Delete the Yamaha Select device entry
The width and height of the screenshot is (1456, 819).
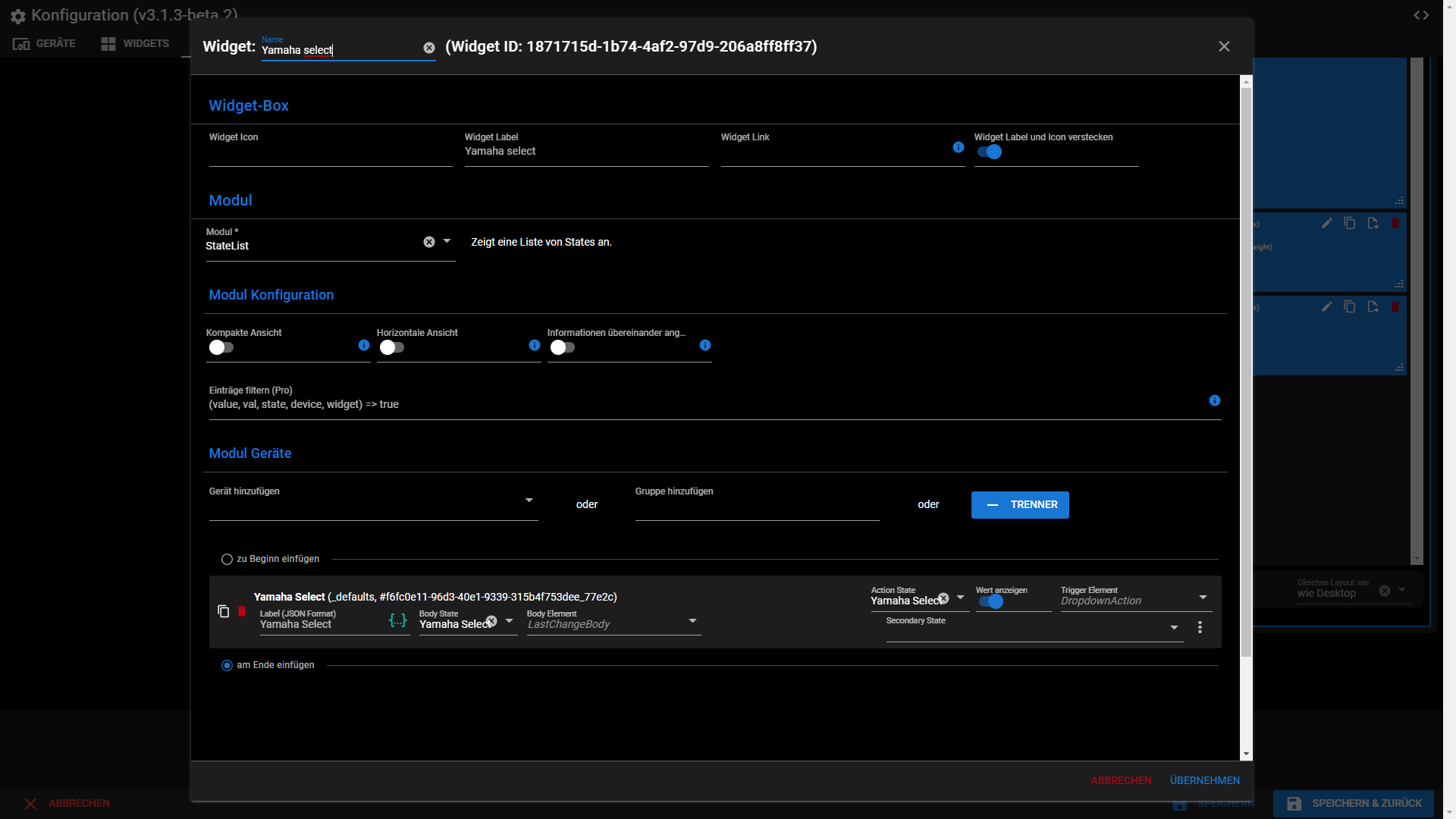(x=242, y=611)
